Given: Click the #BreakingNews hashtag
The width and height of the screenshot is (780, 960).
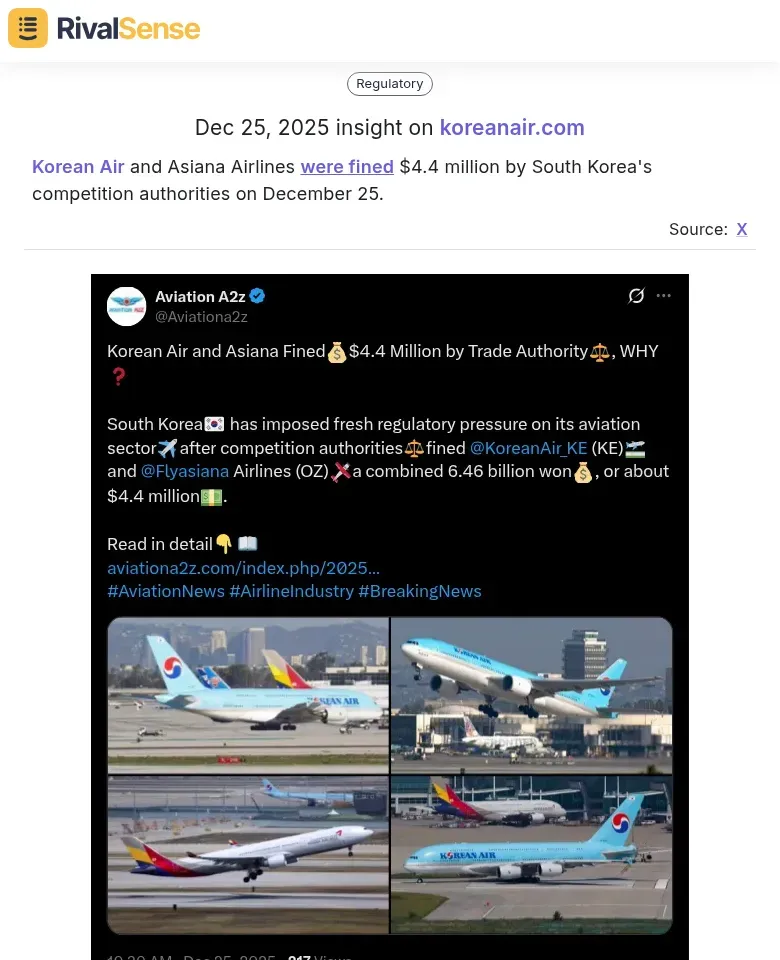Looking at the screenshot, I should pos(419,591).
